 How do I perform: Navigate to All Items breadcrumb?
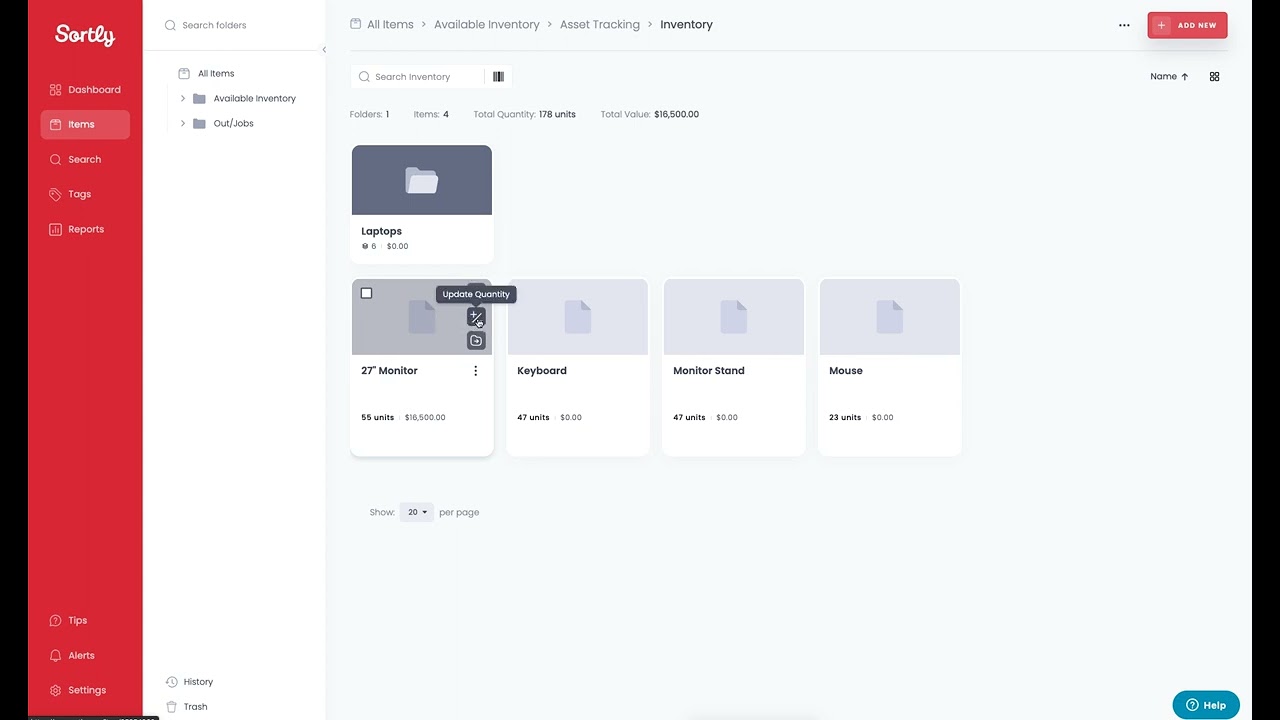390,24
